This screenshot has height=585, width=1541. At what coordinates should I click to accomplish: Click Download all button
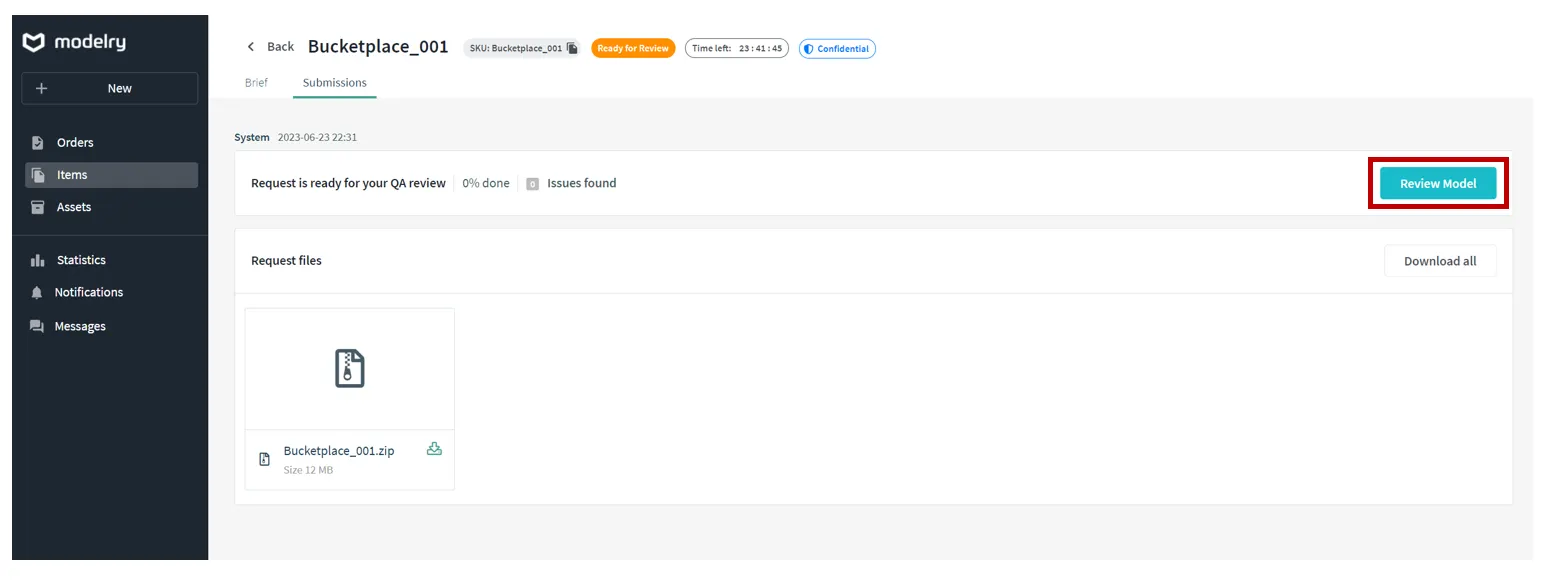click(x=1440, y=261)
